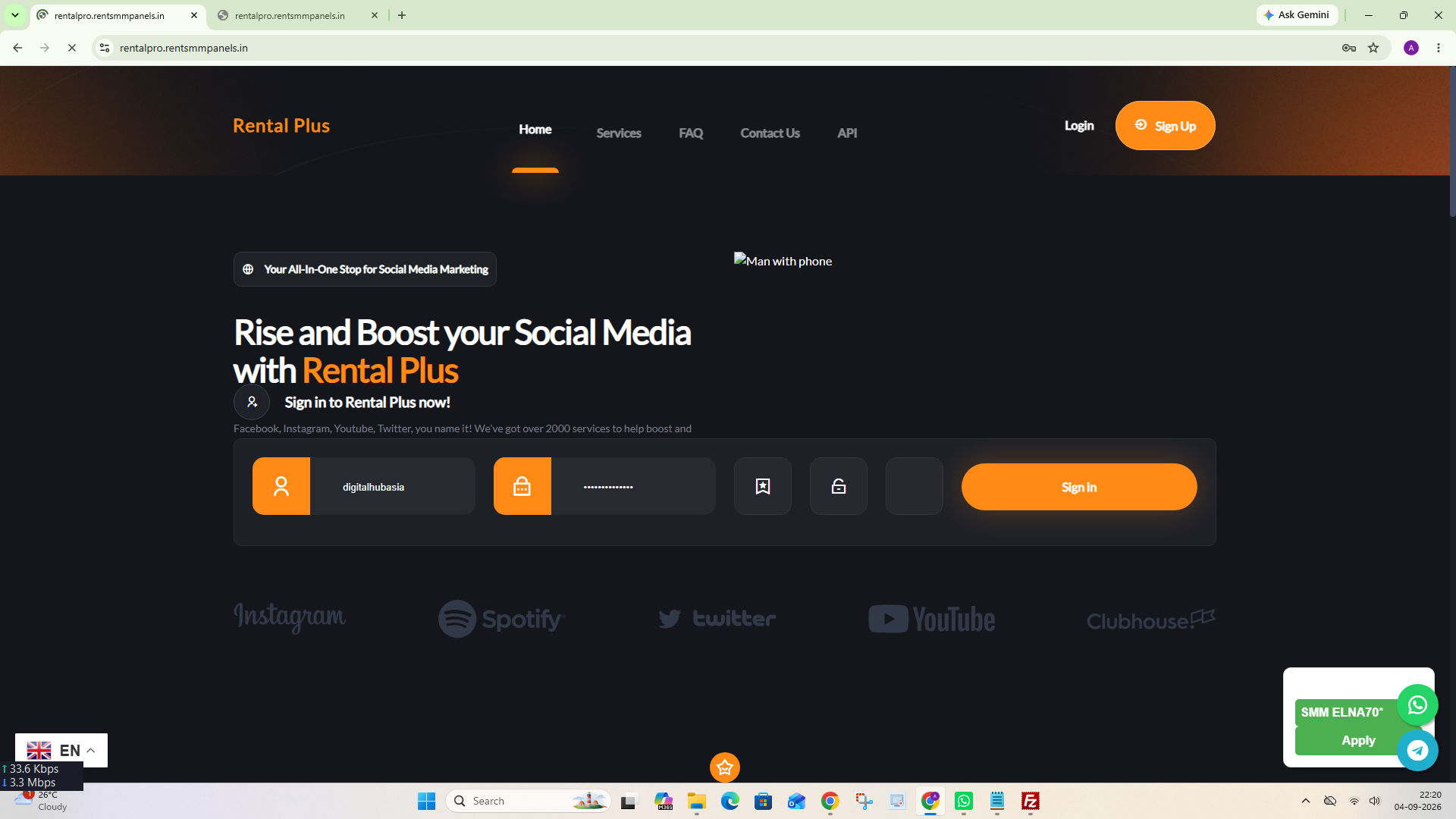Viewport: 1456px width, 819px height.
Task: Click the browser address bar URL
Action: click(184, 48)
